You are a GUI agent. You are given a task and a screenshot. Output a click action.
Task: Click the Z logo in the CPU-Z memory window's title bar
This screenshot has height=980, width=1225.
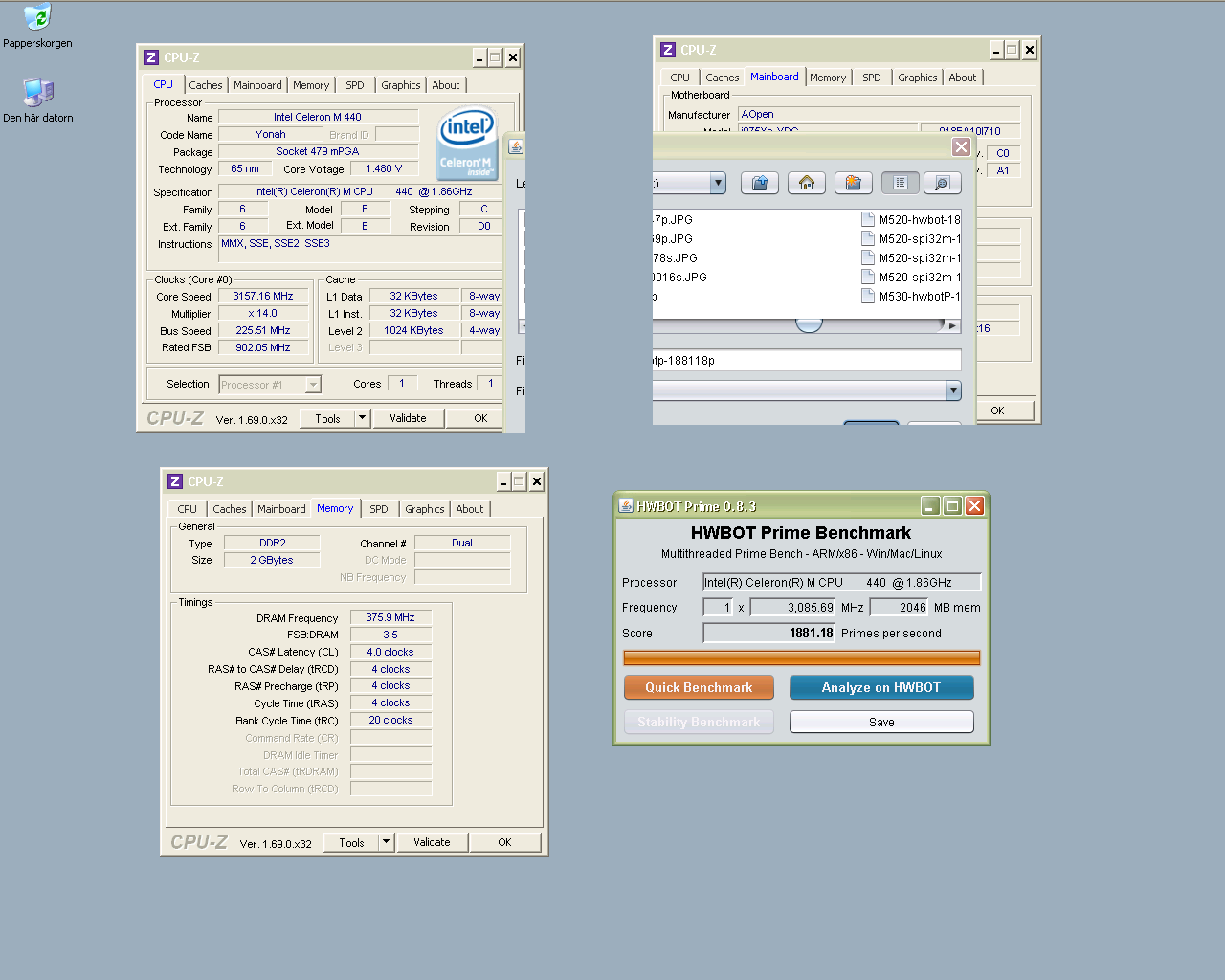click(x=175, y=481)
